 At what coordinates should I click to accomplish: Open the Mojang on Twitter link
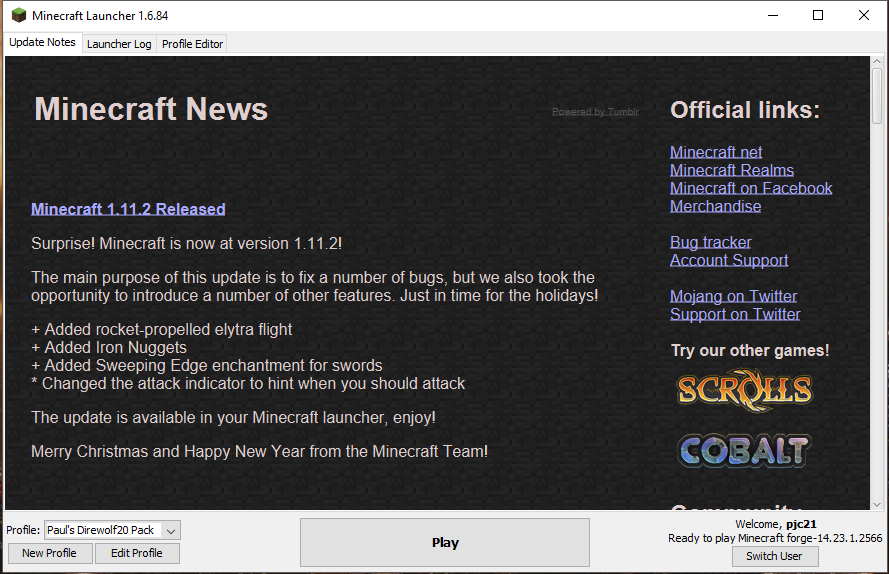tap(733, 296)
